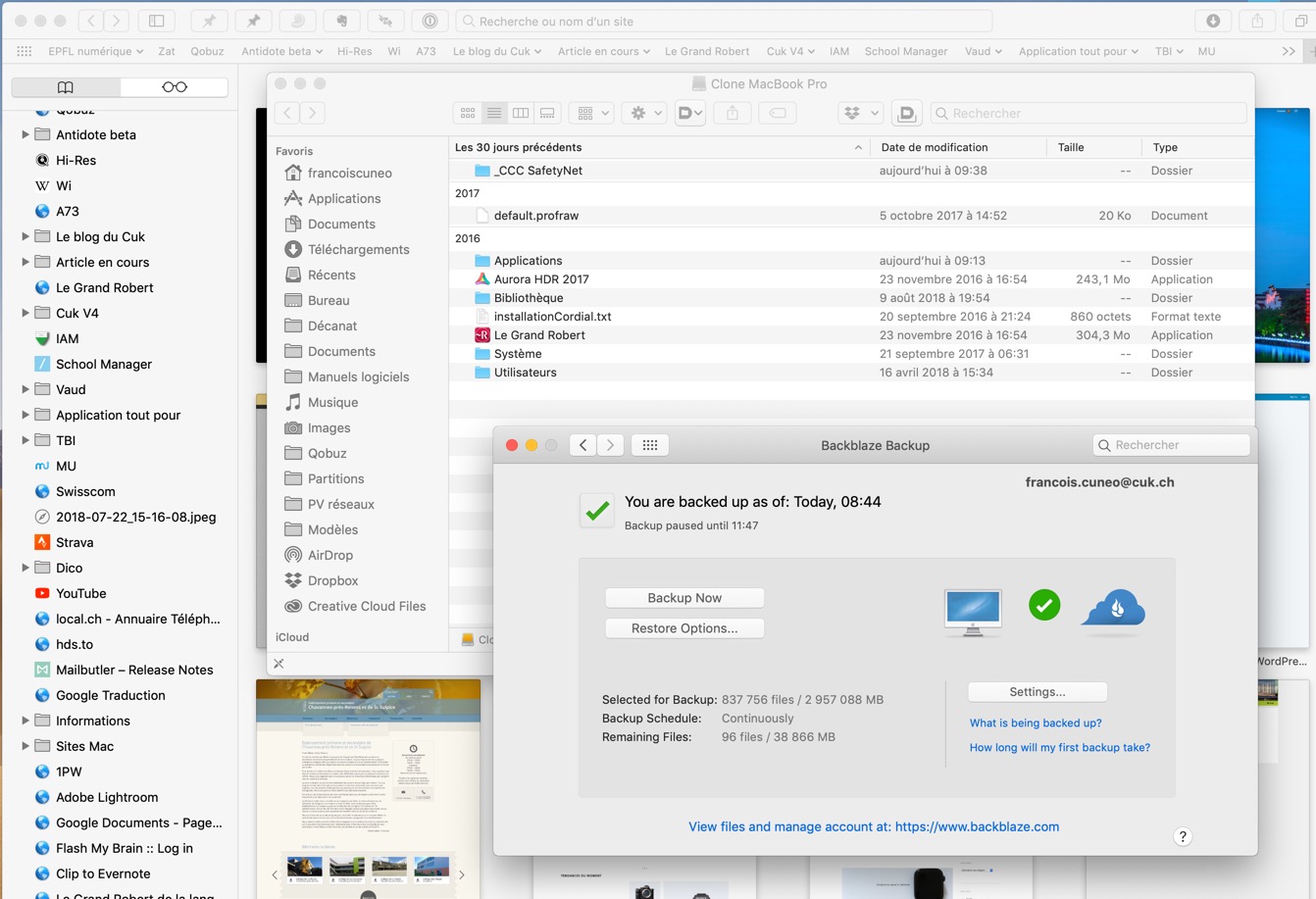Viewport: 1316px width, 899px height.
Task: Open Vaud favorites bar menu
Action: point(984,51)
